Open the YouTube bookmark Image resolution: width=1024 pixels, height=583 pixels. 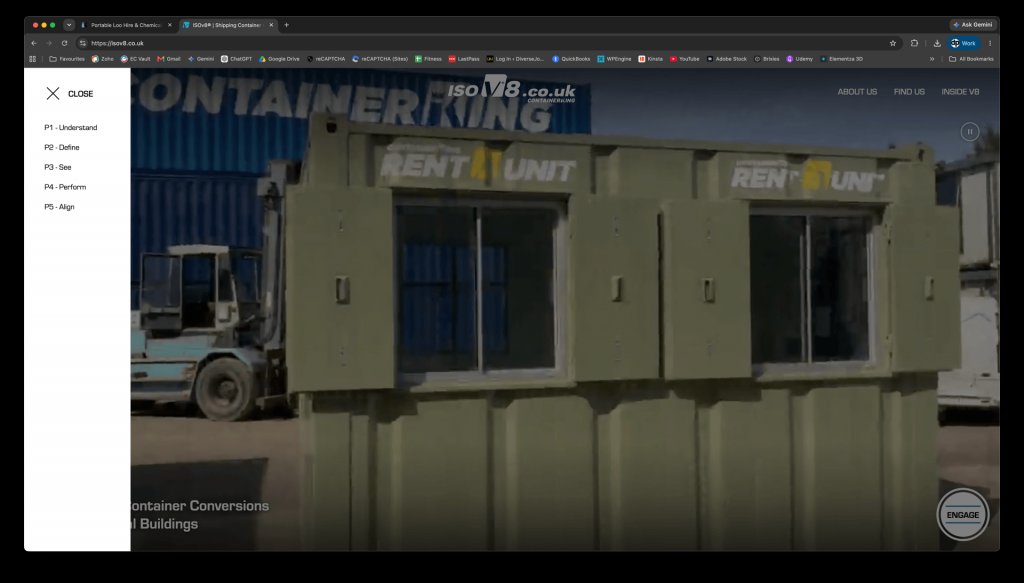click(685, 59)
